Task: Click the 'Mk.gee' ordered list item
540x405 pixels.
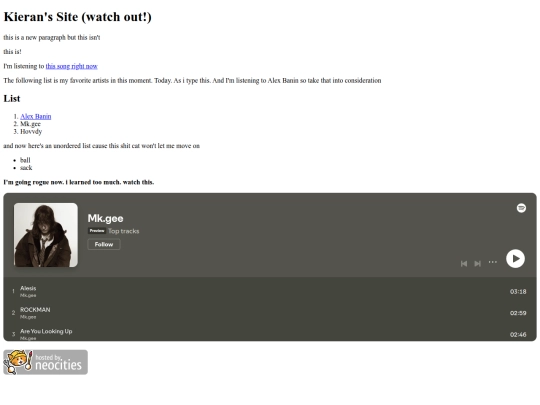Action: tap(30, 124)
